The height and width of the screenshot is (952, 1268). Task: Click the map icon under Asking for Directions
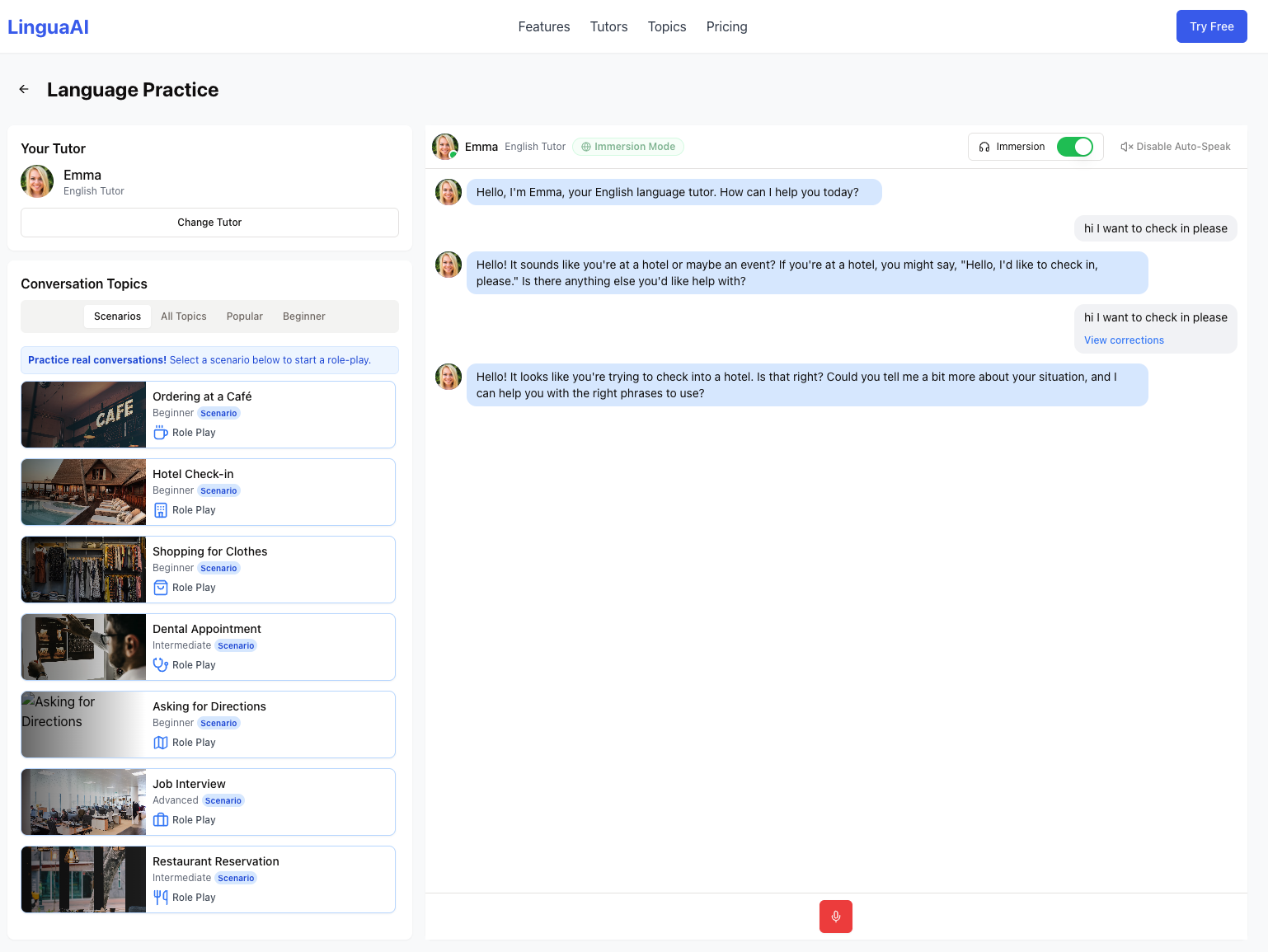tap(161, 743)
